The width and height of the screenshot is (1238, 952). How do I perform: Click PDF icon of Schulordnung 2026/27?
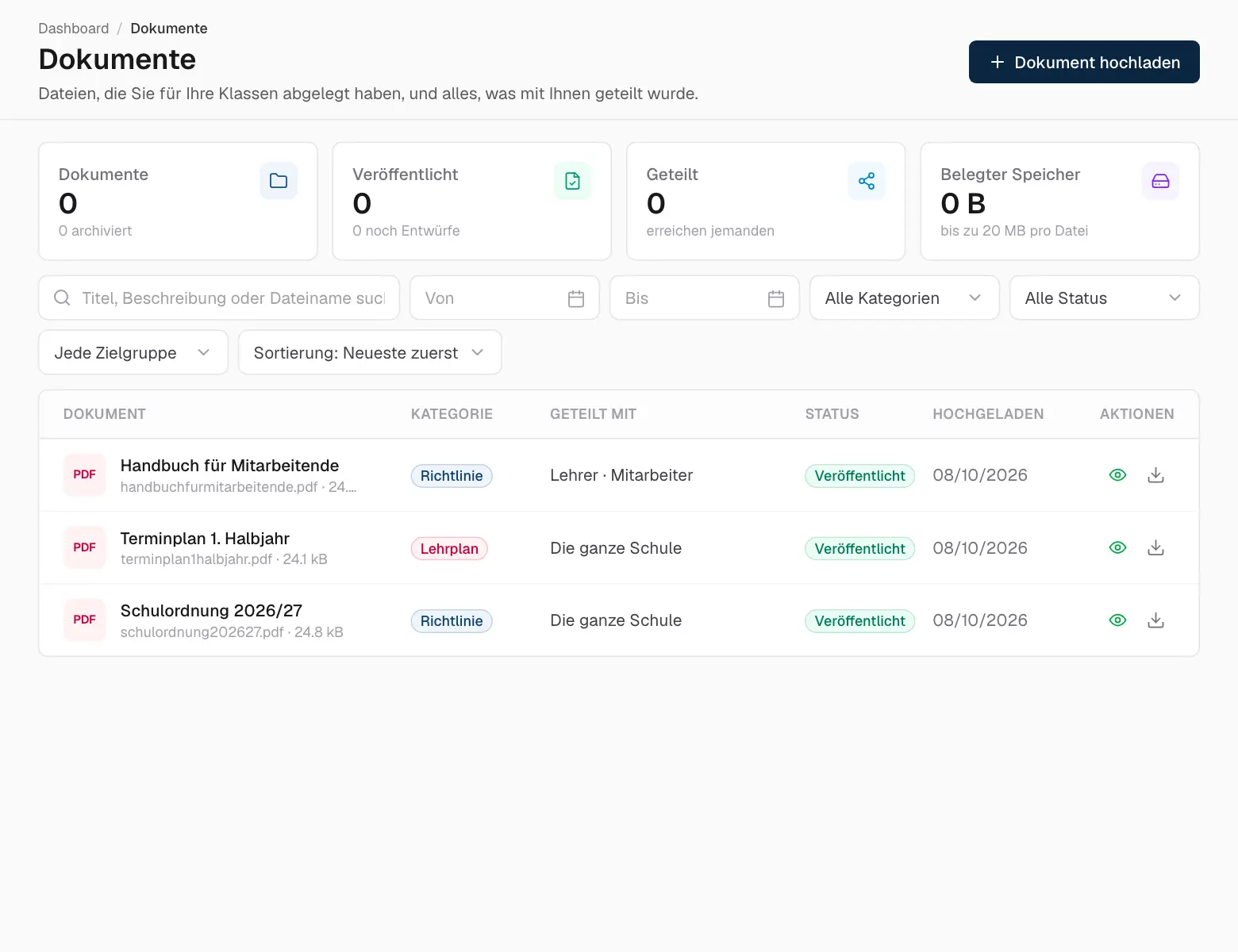[x=84, y=620]
